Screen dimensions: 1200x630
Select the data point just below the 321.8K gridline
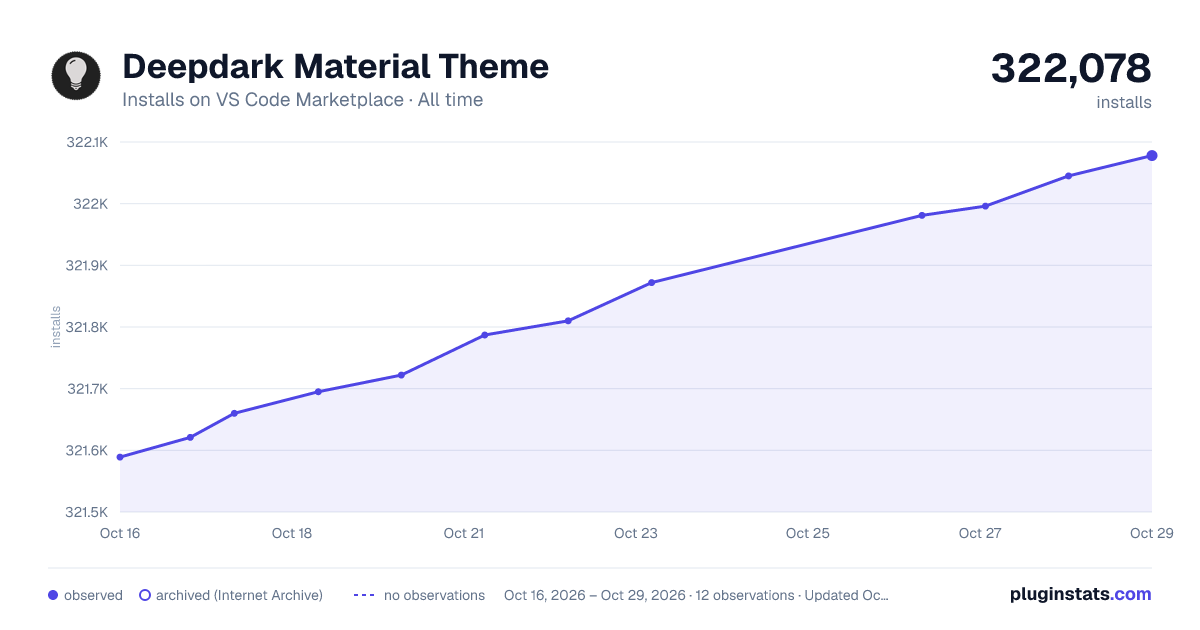[484, 335]
